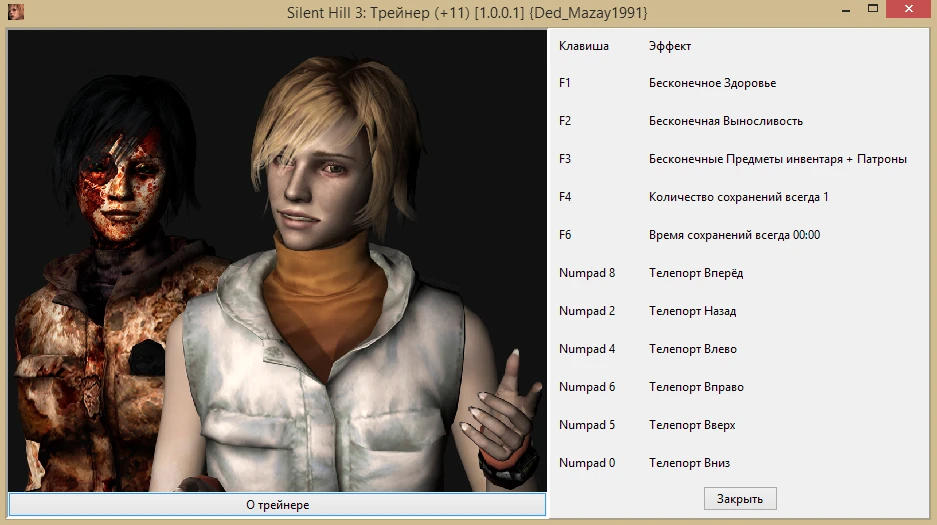Viewport: 937px width, 525px height.
Task: Select the 'Numpad 6' key label
Action: coord(587,387)
